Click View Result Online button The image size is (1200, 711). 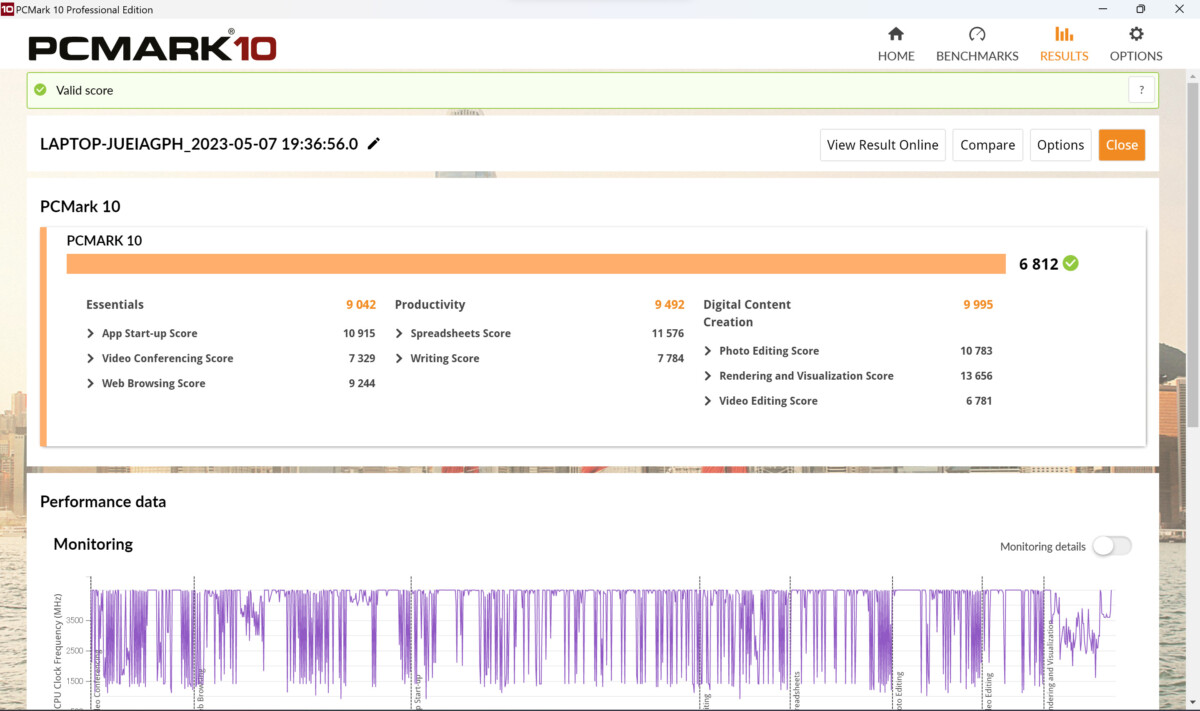click(883, 145)
